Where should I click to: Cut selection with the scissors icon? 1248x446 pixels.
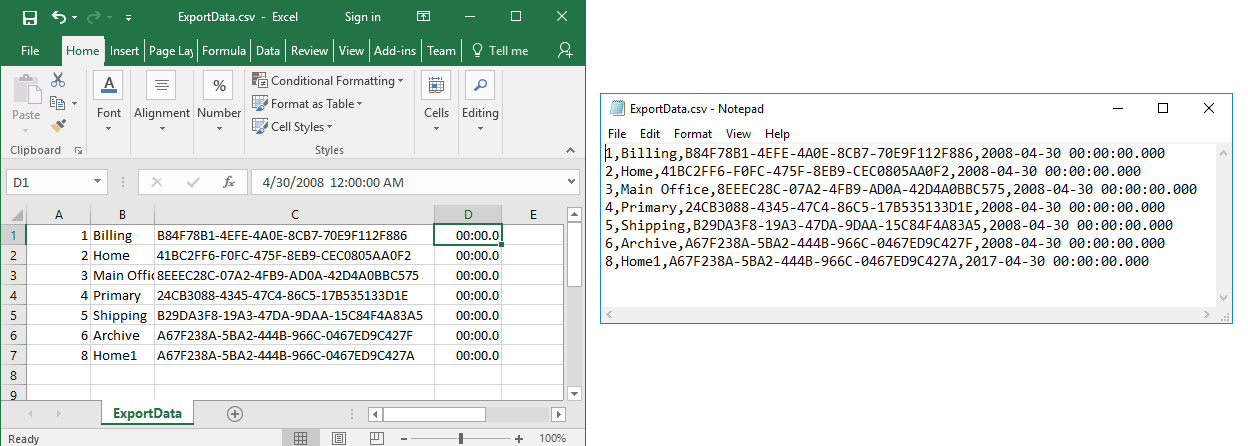tap(58, 80)
